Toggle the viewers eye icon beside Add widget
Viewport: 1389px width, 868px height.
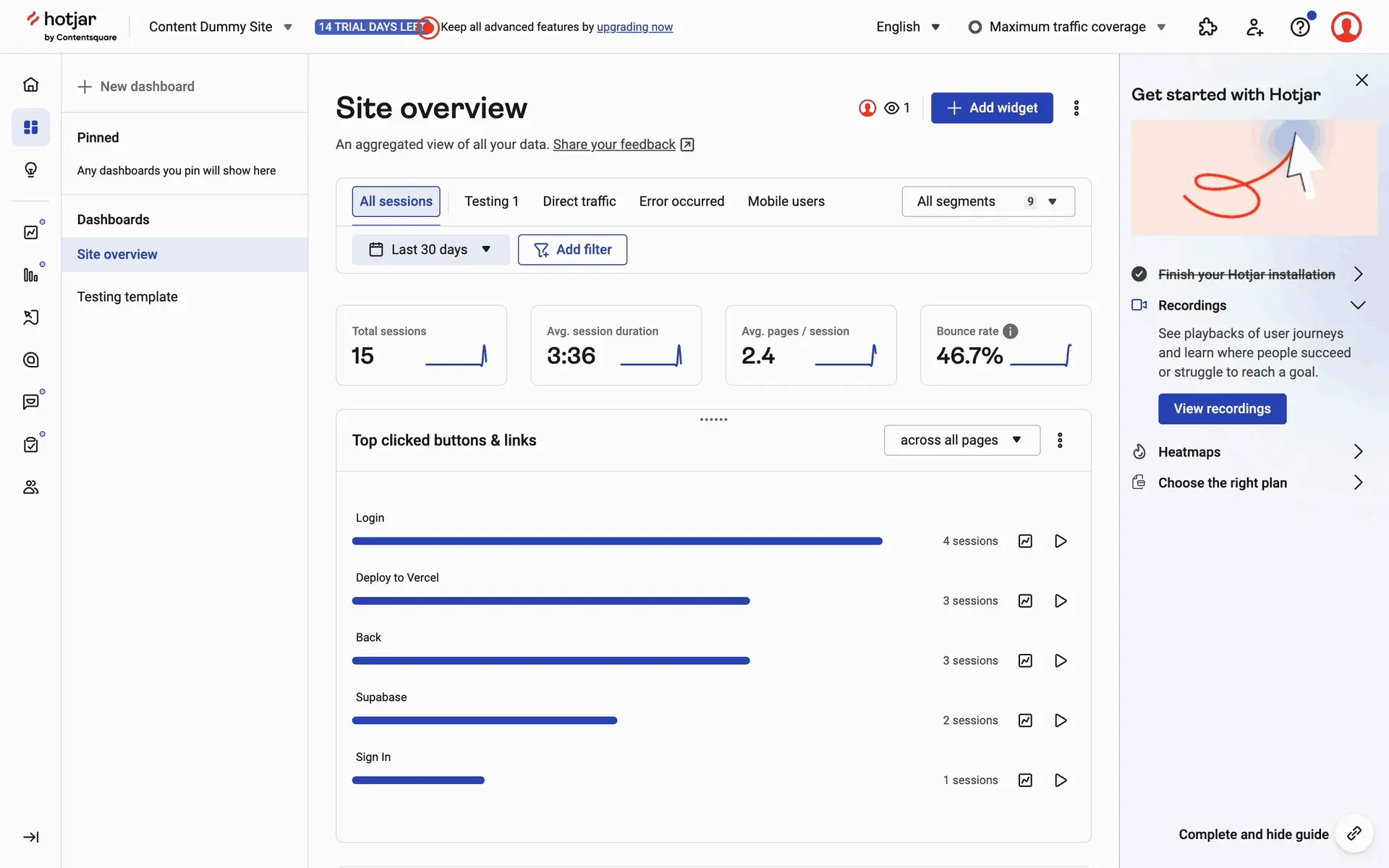[892, 108]
